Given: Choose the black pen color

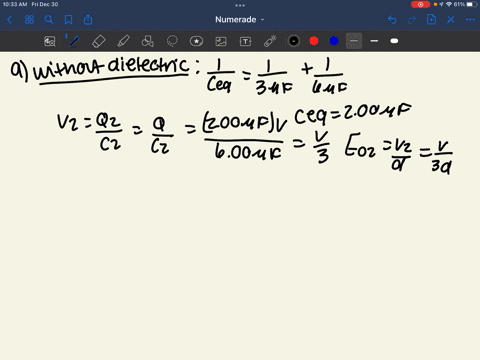Looking at the screenshot, I should [294, 41].
